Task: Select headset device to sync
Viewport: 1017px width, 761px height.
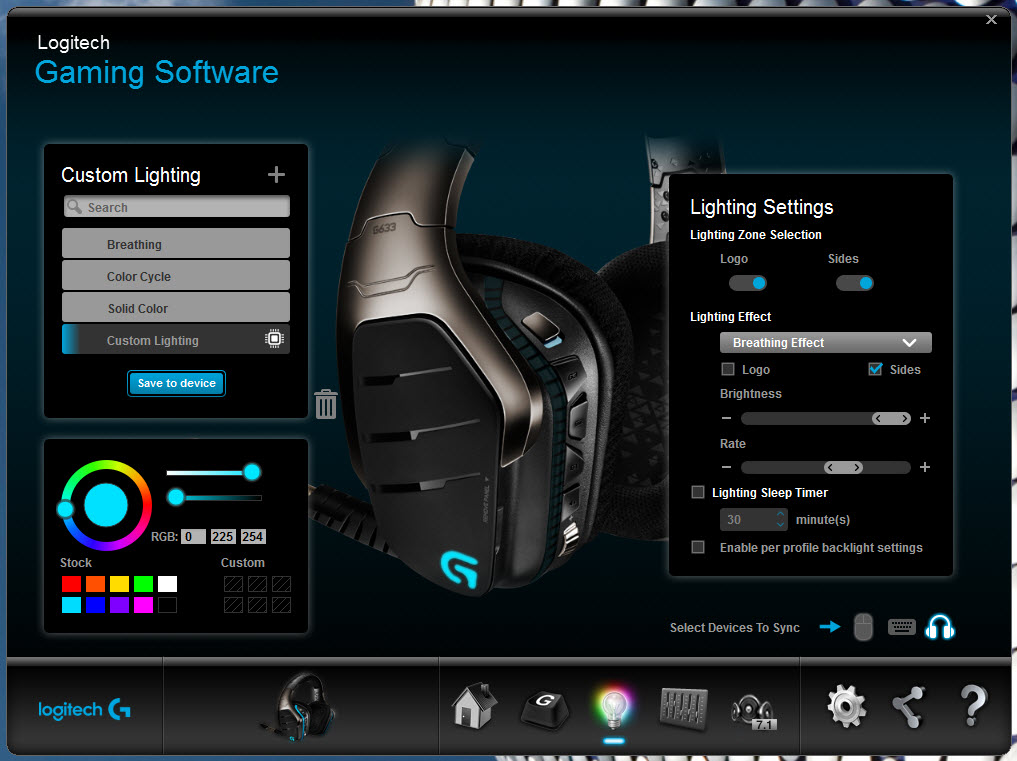Action: (939, 627)
